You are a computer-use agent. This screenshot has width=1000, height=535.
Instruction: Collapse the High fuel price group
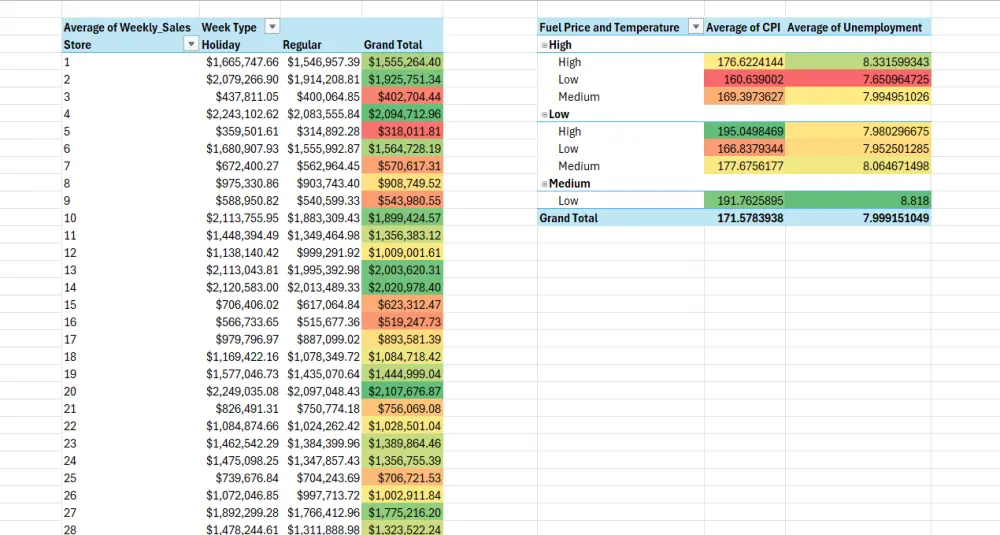point(544,45)
